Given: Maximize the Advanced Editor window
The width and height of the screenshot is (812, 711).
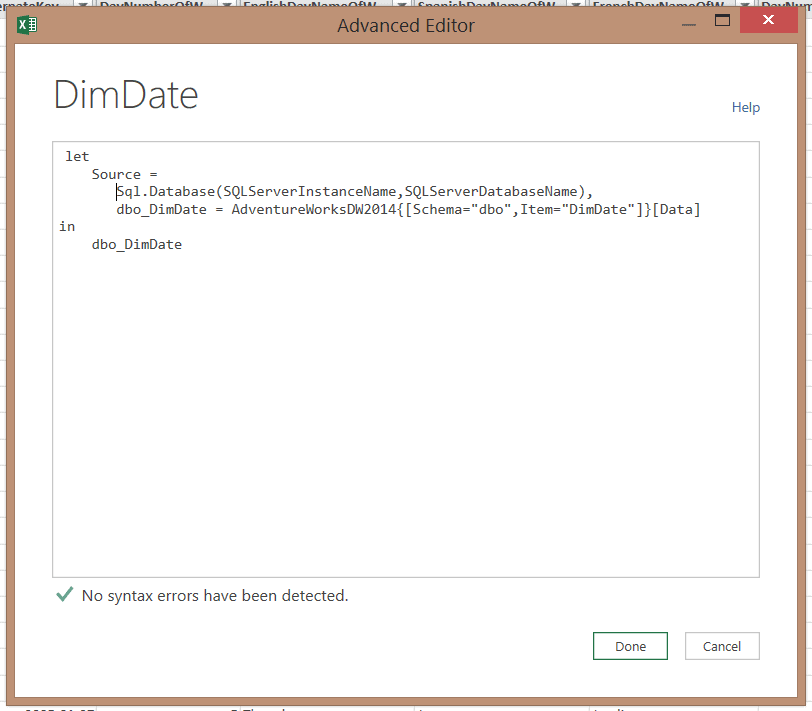Looking at the screenshot, I should pyautogui.click(x=722, y=21).
